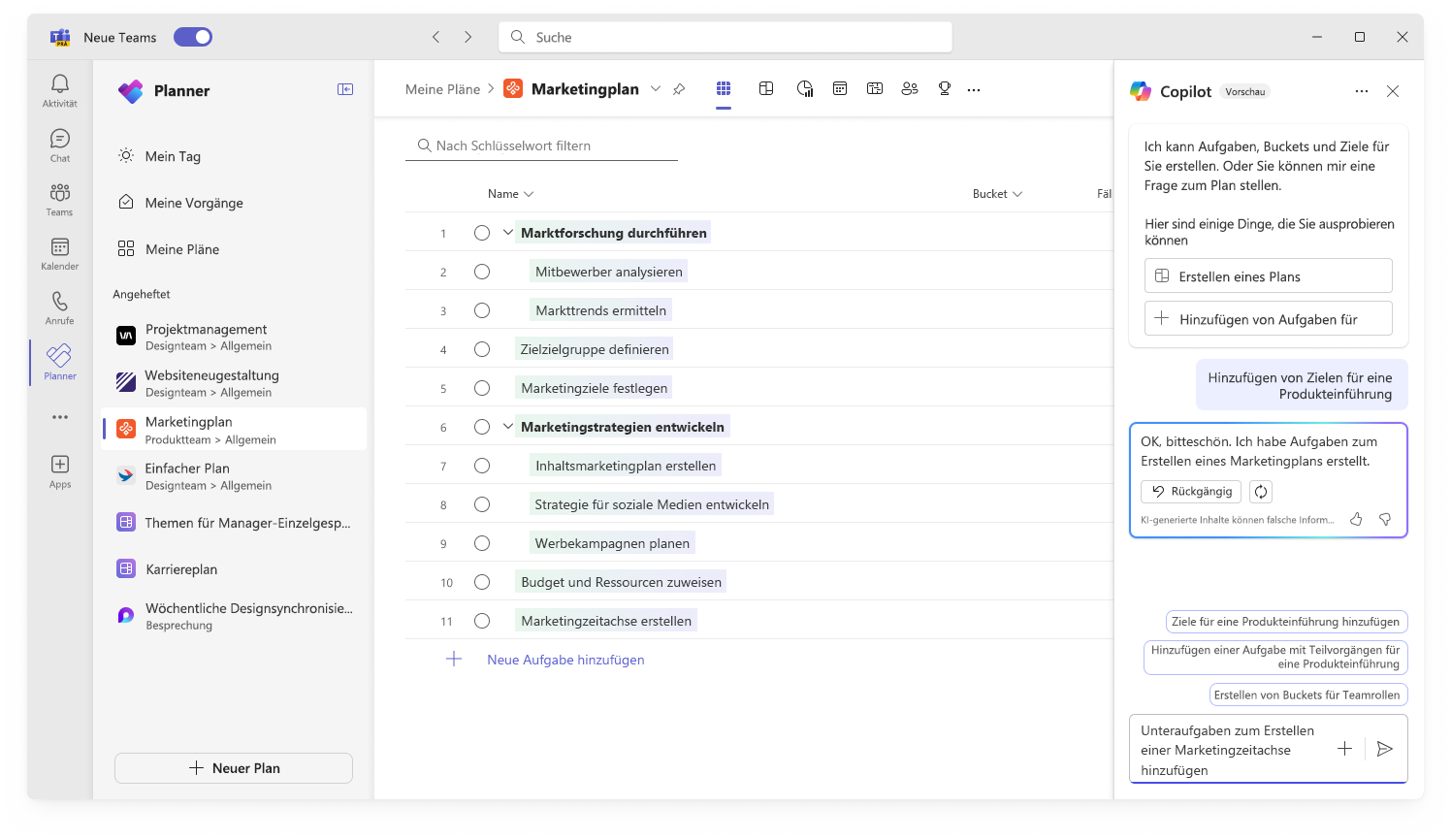This screenshot has width=1451, height=840.
Task: Click Erstellen eines Plans suggestion
Action: tap(1269, 276)
